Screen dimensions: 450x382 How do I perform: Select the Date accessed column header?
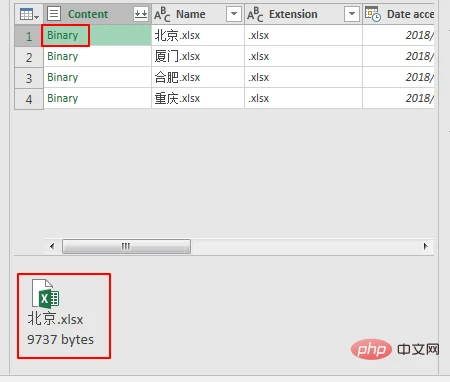(399, 14)
